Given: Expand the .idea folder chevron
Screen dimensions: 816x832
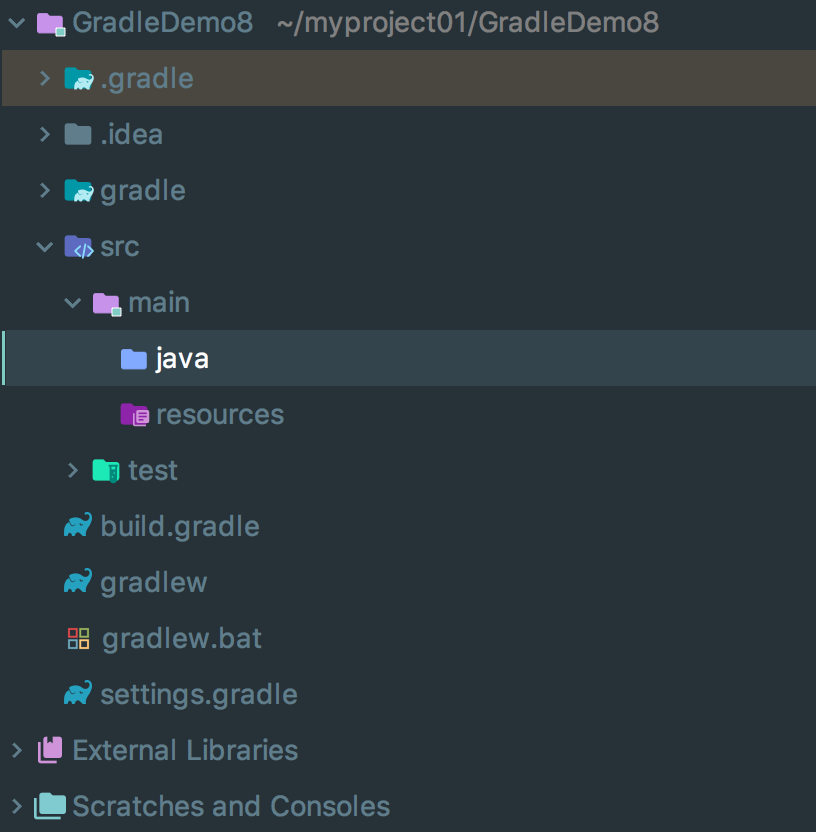Looking at the screenshot, I should 44,134.
